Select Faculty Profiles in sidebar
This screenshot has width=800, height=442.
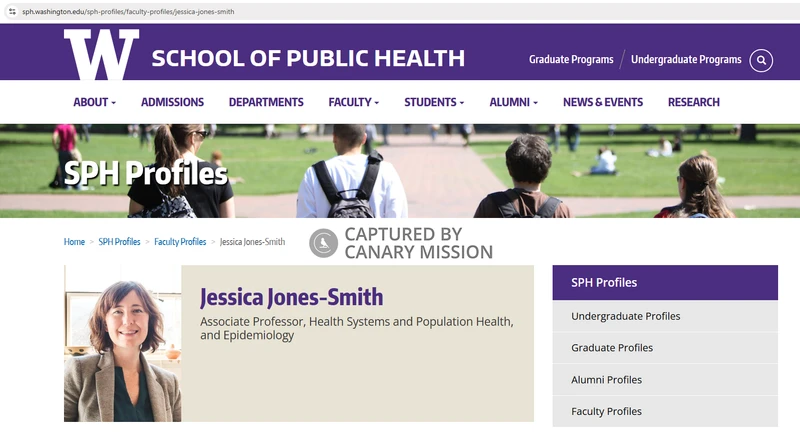coord(665,411)
